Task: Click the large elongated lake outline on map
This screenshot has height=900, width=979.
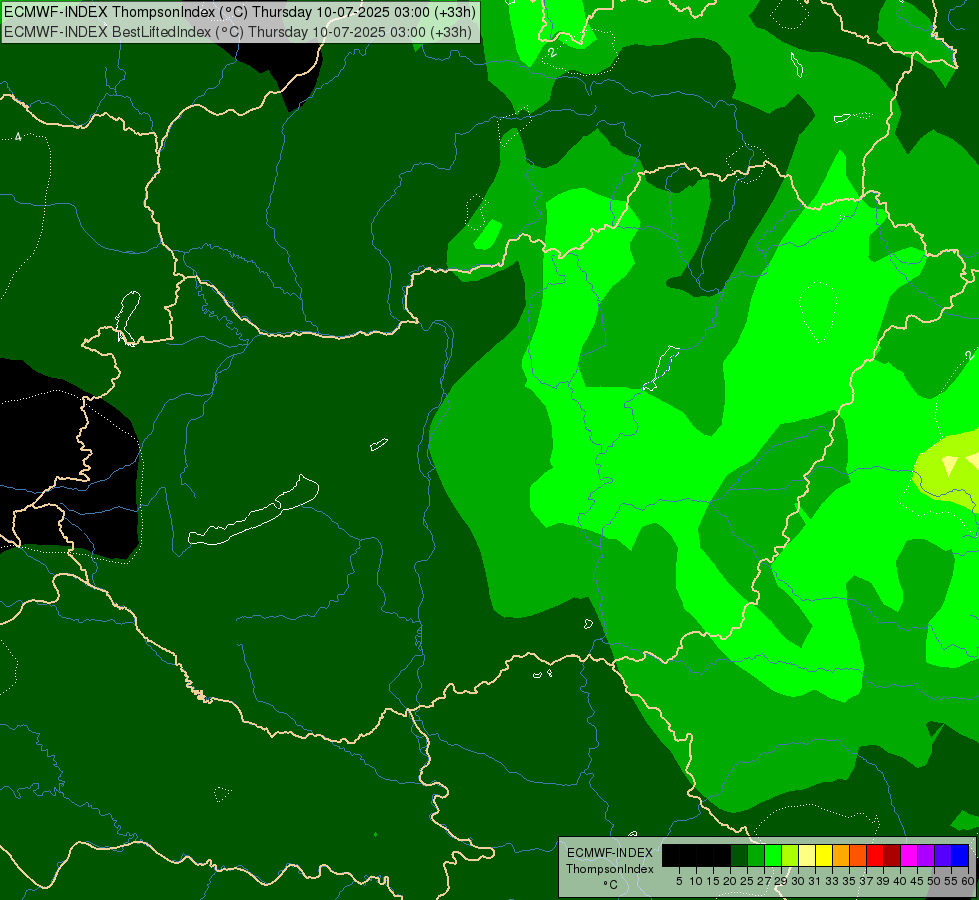Action: pyautogui.click(x=254, y=511)
